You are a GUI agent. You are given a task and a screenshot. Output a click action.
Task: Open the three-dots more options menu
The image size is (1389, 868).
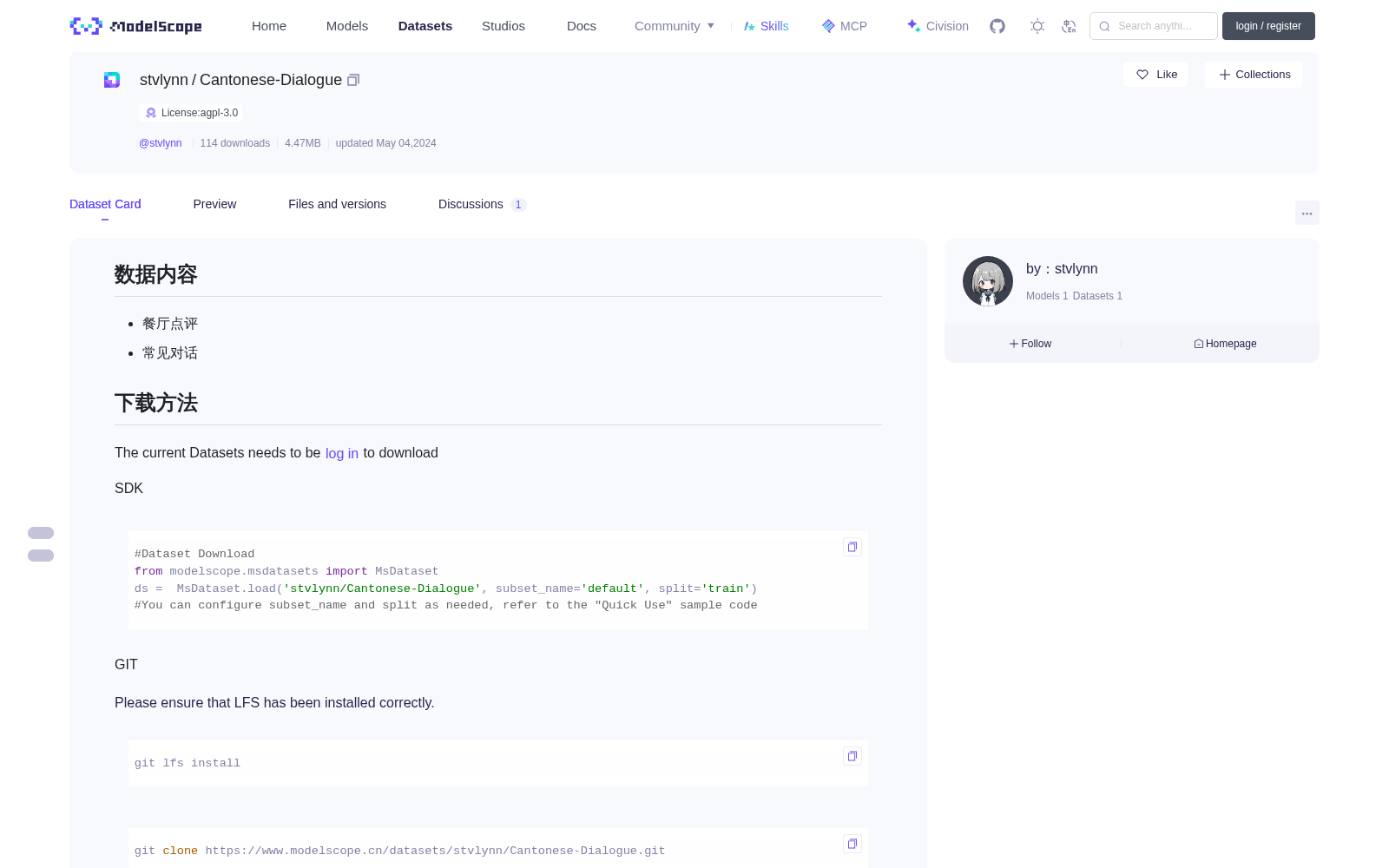1307,213
